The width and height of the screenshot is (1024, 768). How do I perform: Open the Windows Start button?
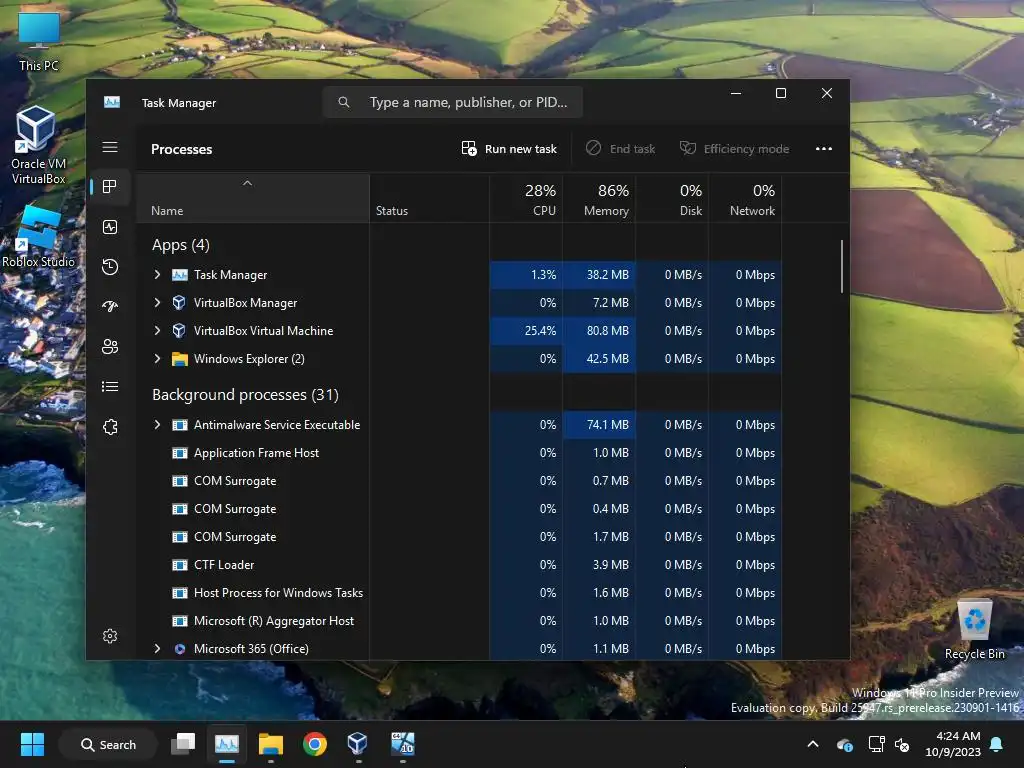point(32,744)
